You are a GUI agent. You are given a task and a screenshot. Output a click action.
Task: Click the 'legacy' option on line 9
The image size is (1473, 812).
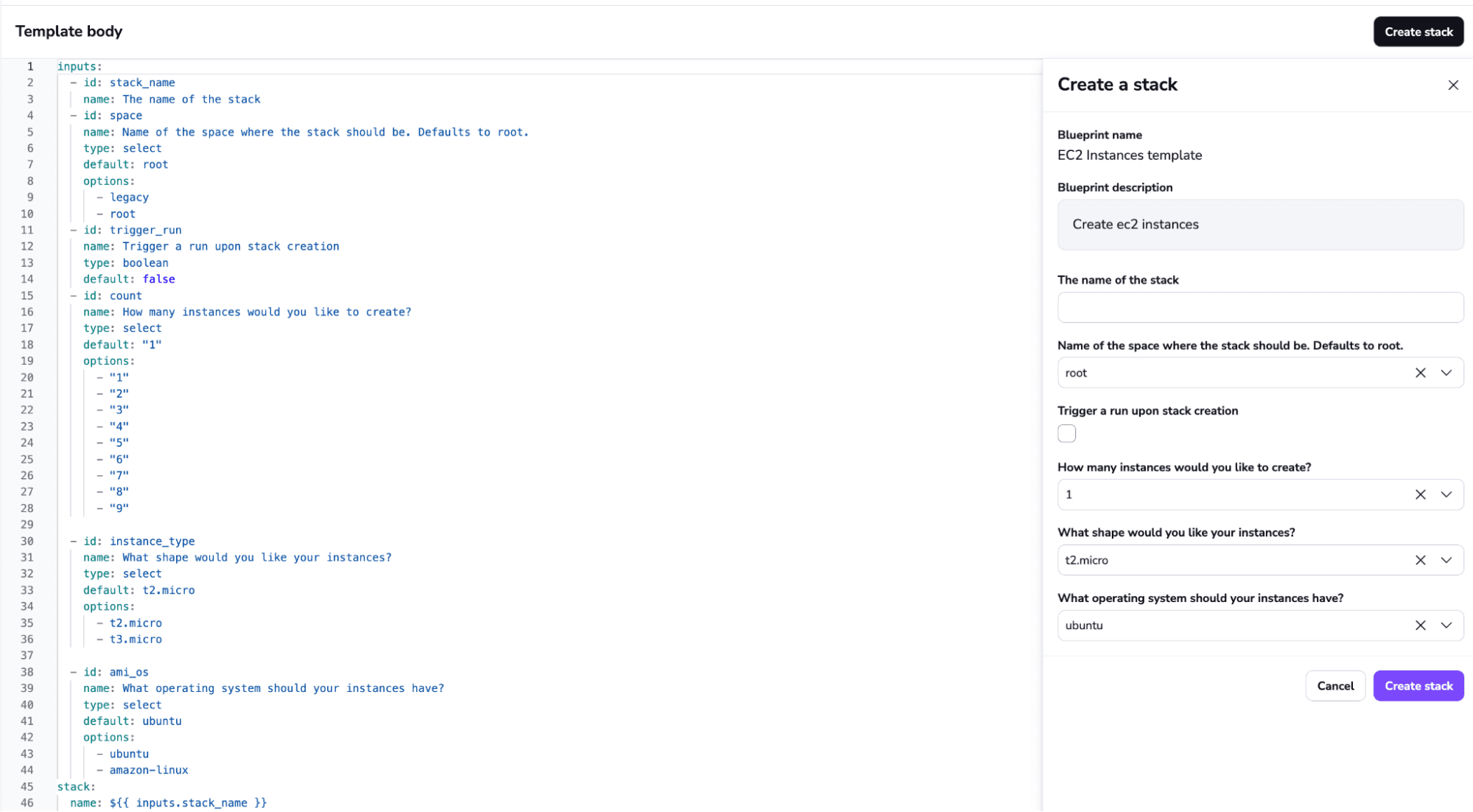pos(129,197)
